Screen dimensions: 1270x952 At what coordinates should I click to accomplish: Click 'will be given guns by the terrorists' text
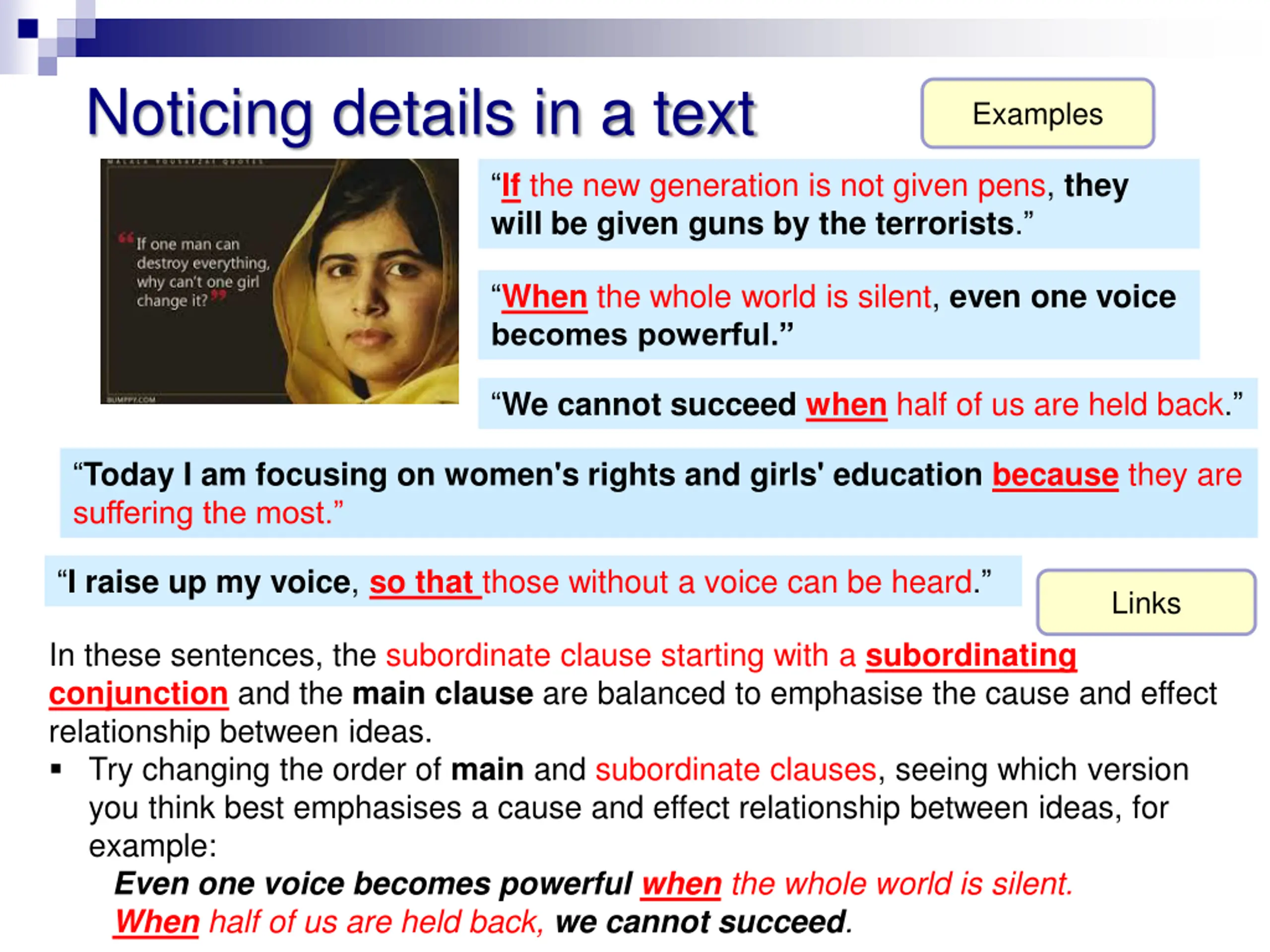pos(753,224)
